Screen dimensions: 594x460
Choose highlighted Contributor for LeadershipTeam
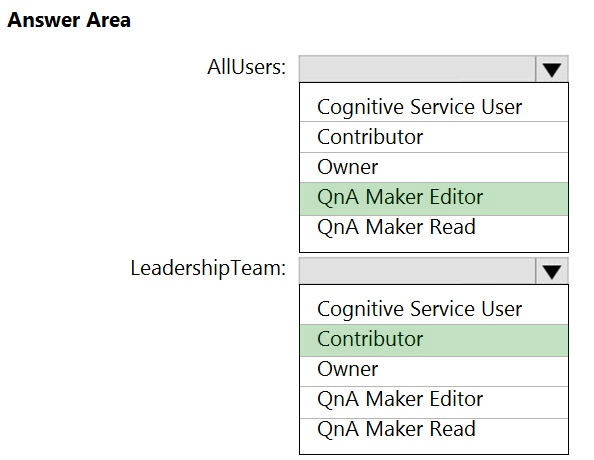click(434, 340)
